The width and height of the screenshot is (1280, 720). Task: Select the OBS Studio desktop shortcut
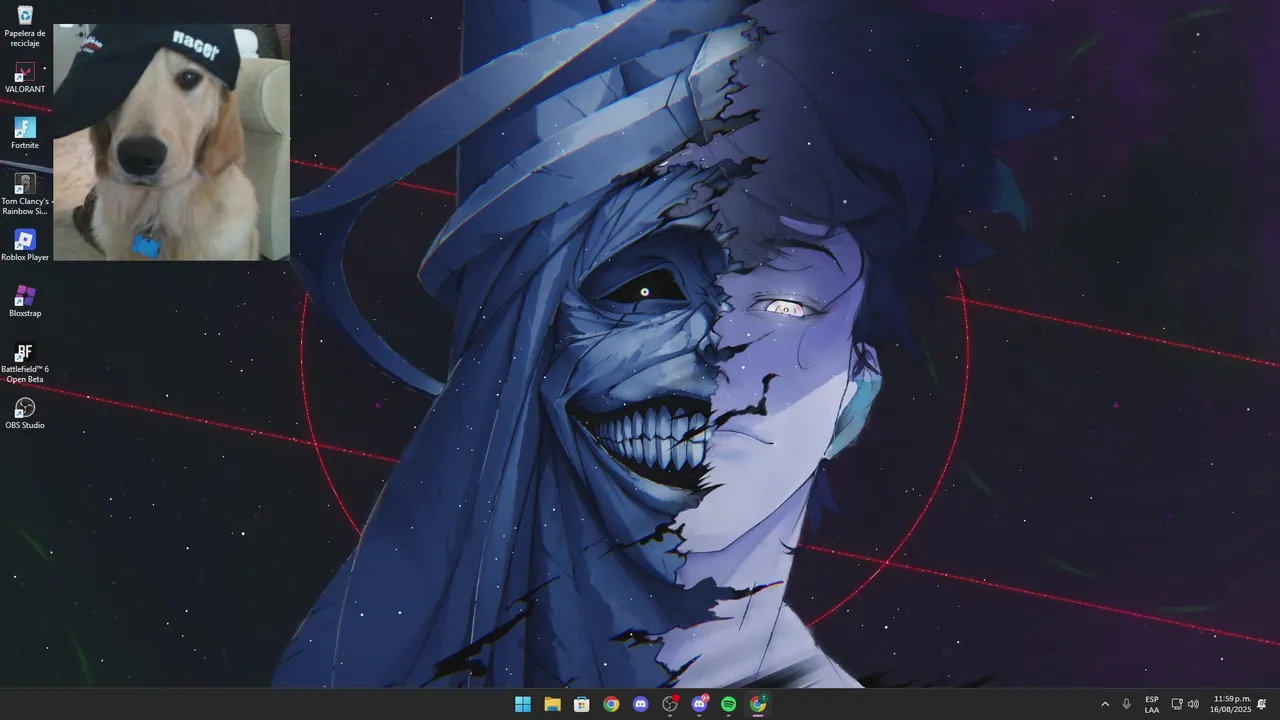25,414
